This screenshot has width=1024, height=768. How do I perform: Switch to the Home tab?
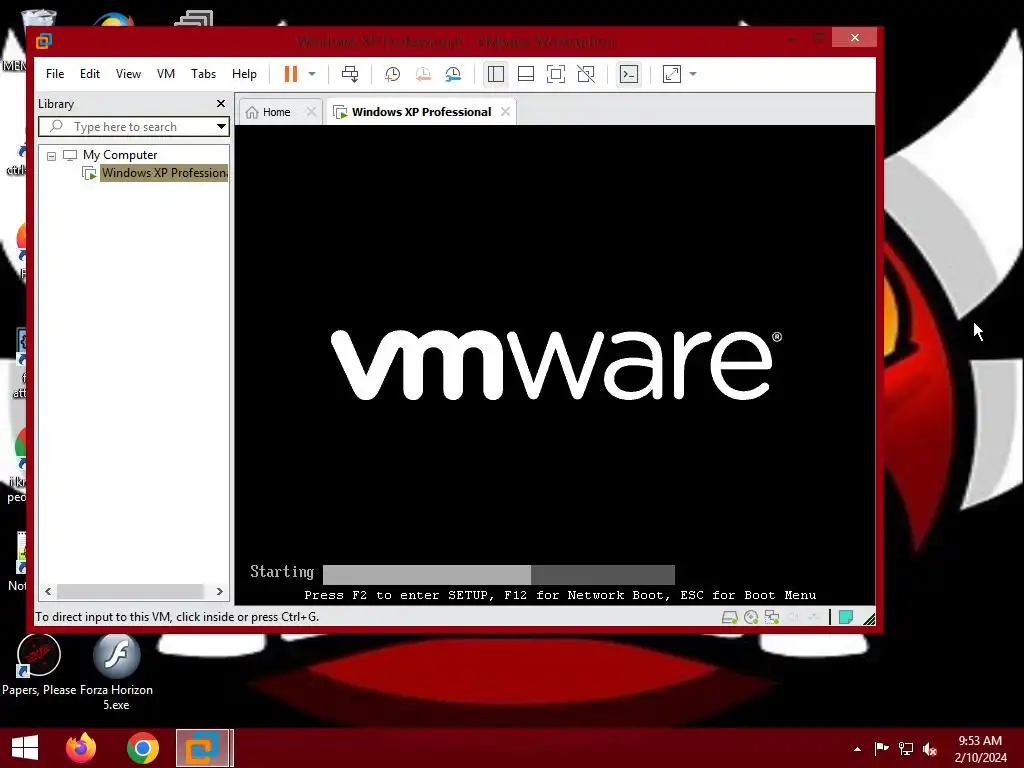tap(276, 112)
